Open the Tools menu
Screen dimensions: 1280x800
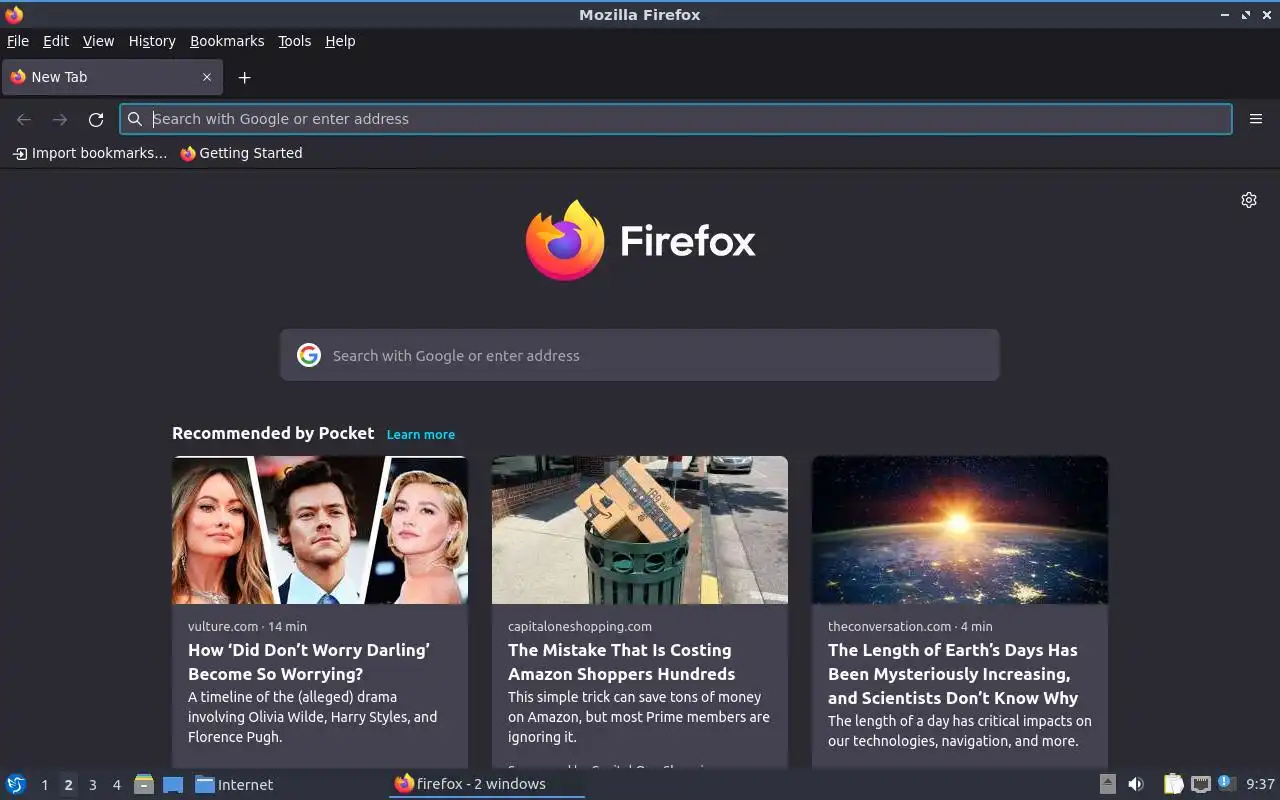pos(295,41)
